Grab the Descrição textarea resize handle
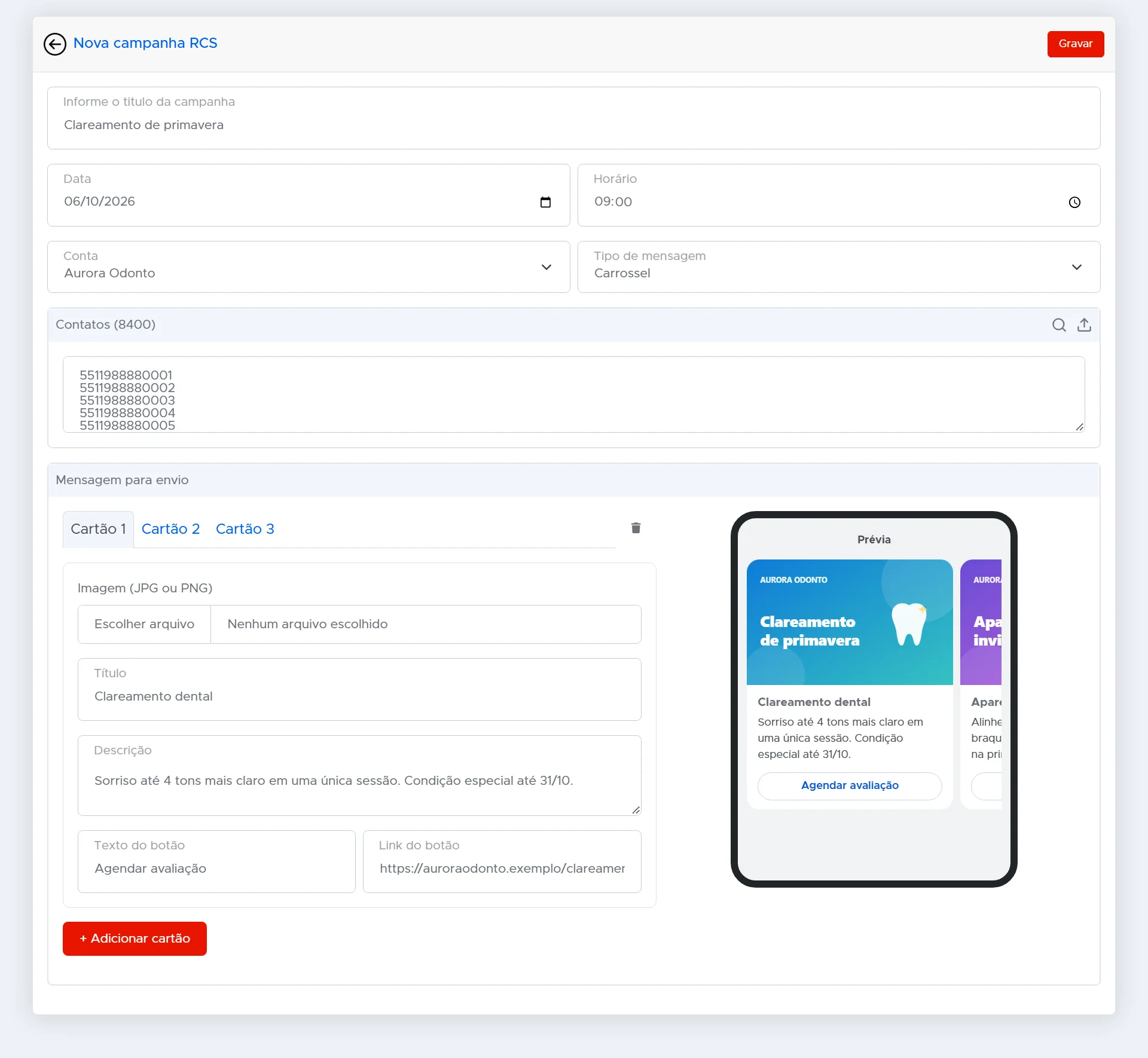This screenshot has height=1058, width=1148. pos(636,810)
